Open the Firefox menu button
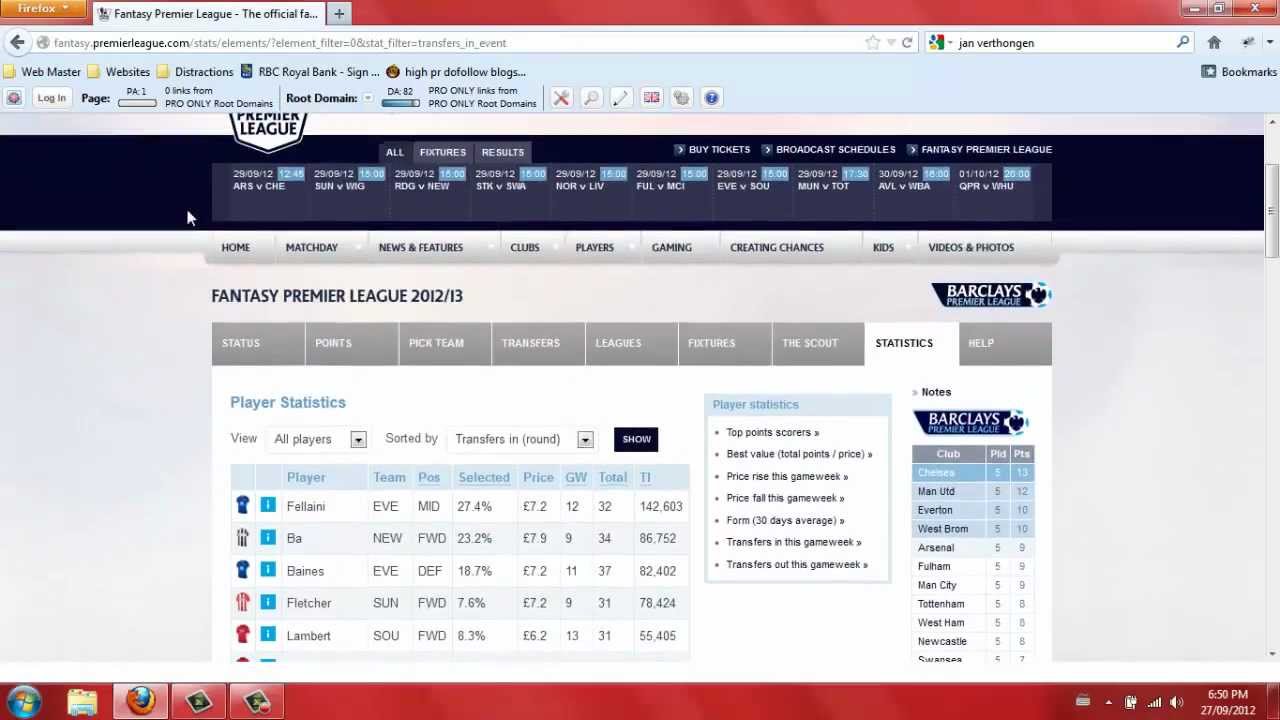The image size is (1280, 720). pyautogui.click(x=44, y=9)
